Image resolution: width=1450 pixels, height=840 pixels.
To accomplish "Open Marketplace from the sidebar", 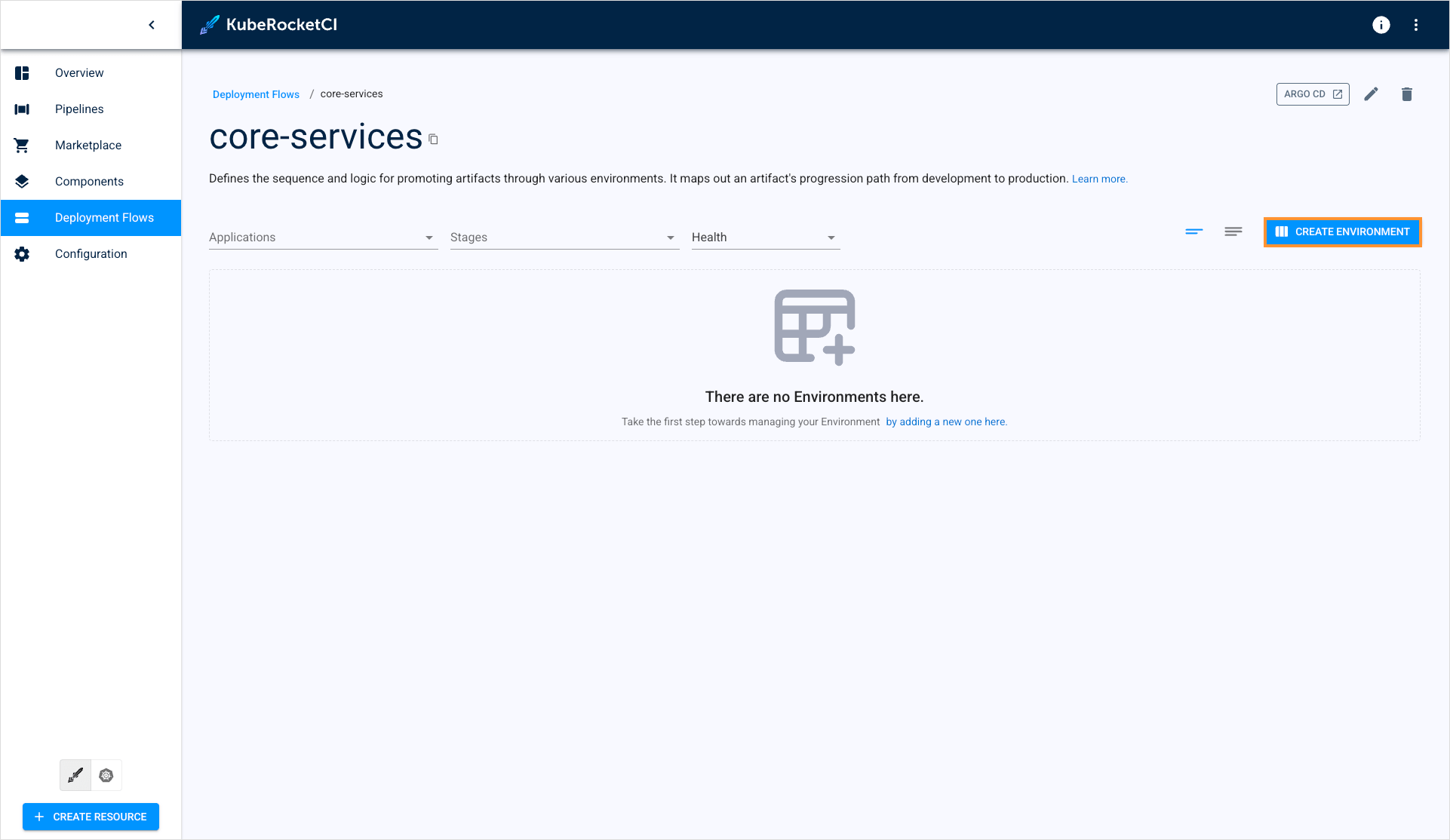I will pos(88,146).
